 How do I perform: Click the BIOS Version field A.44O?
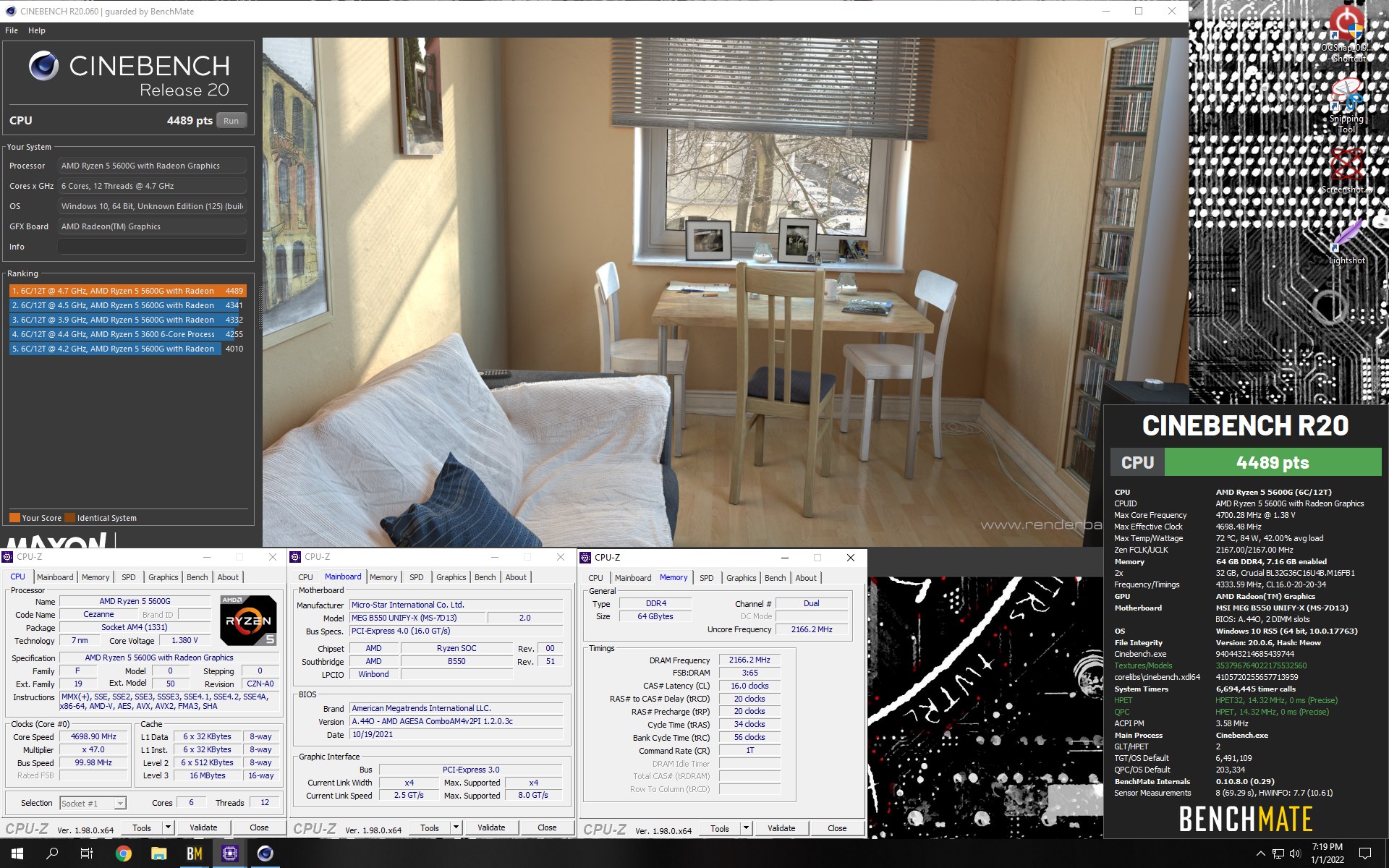tap(456, 721)
